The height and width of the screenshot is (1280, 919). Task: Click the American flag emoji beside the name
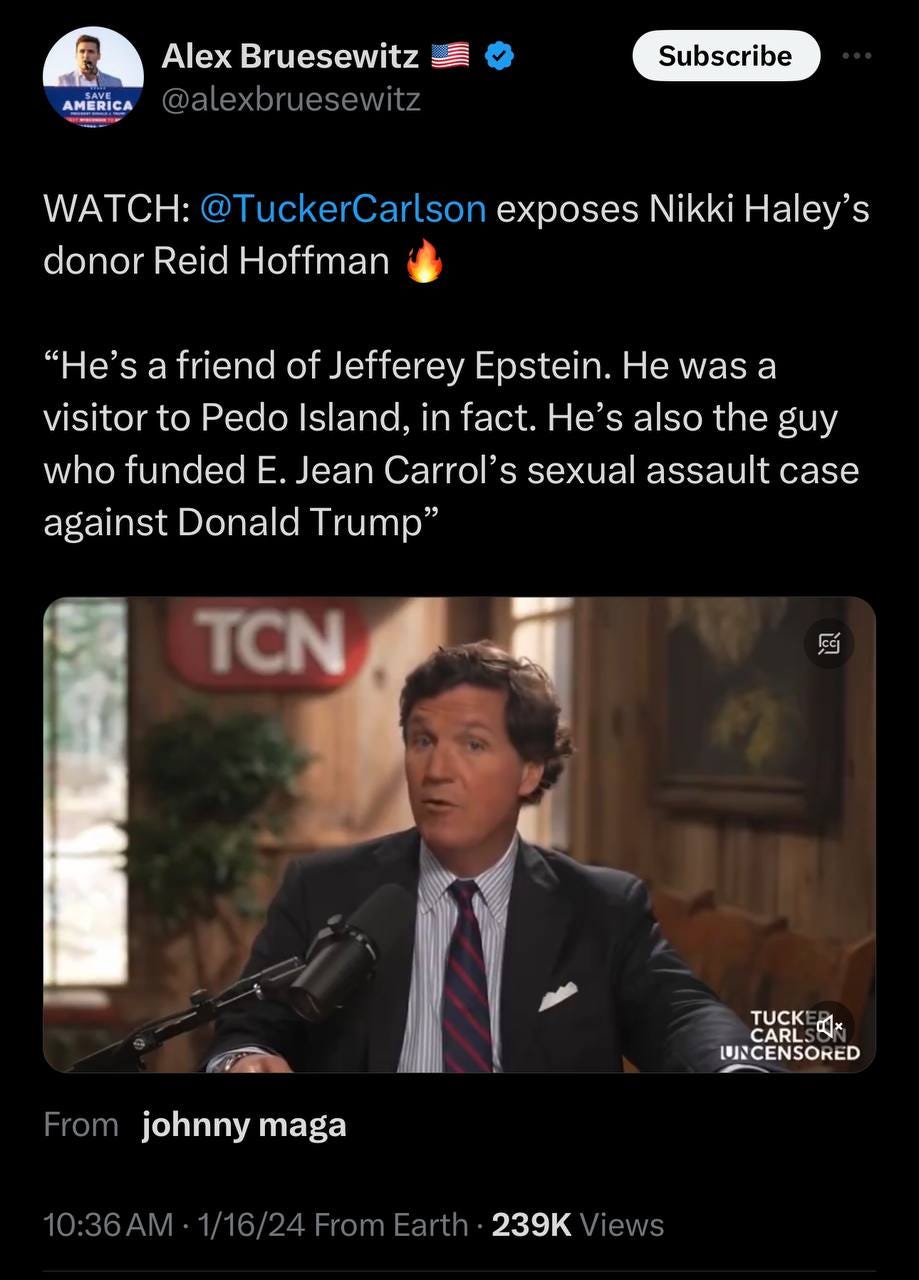tap(450, 59)
